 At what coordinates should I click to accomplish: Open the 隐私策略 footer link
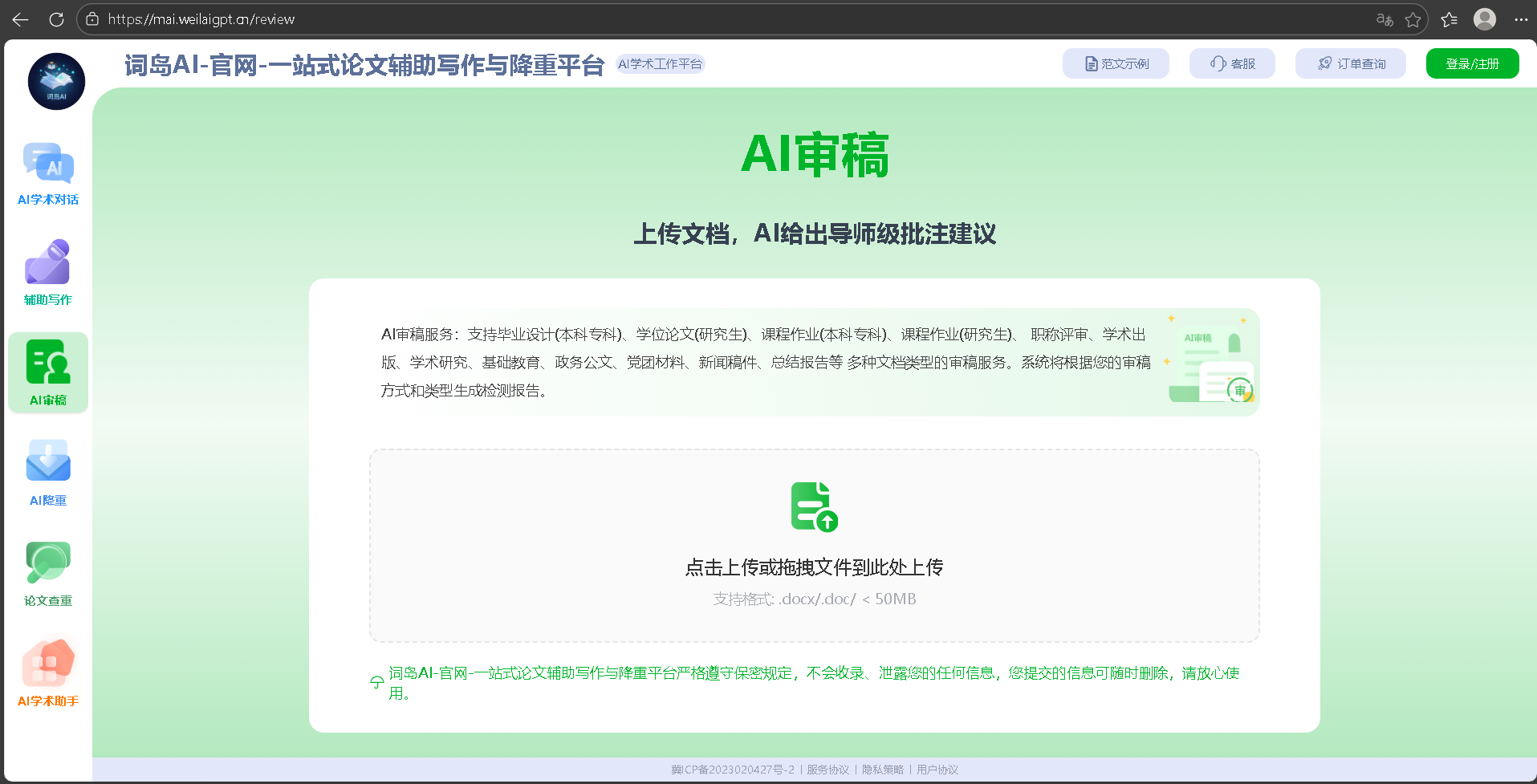pos(883,770)
